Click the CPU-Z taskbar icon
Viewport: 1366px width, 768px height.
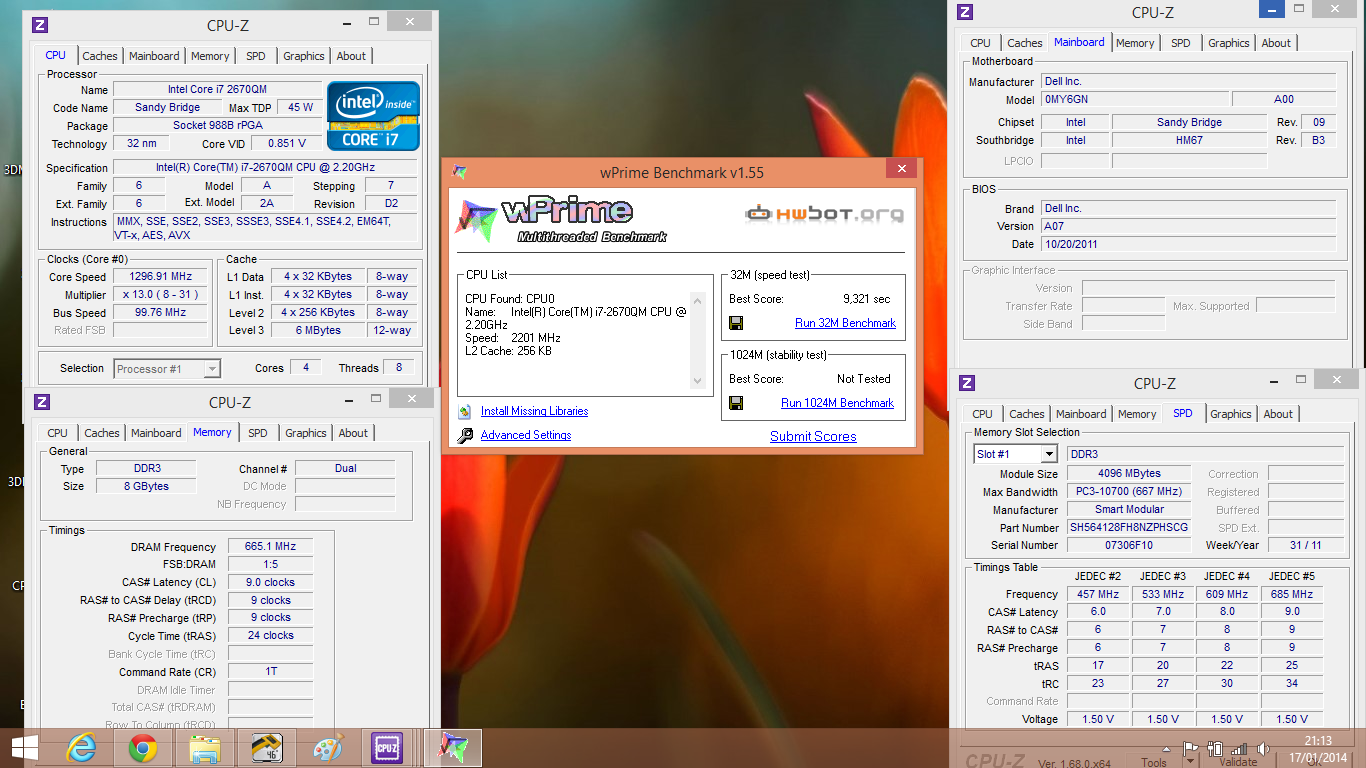pos(387,748)
